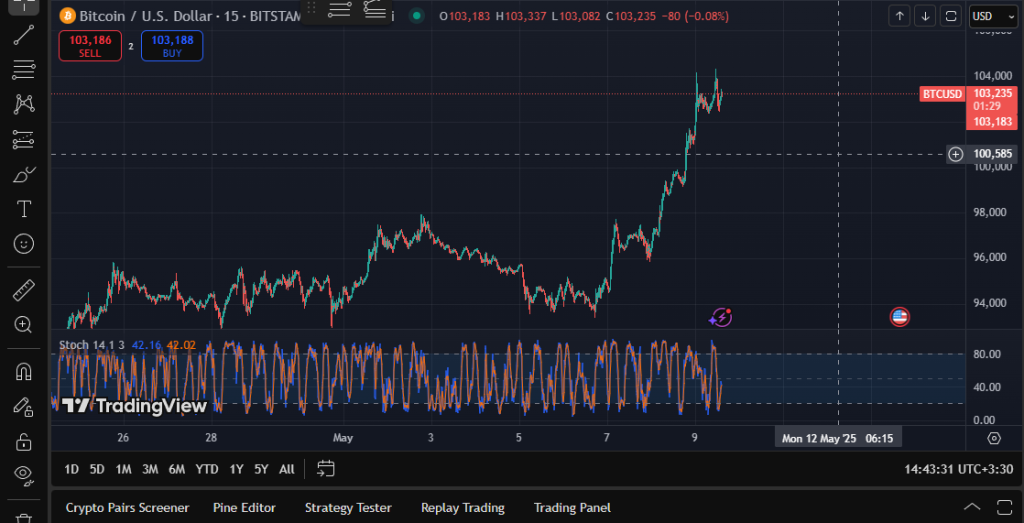Select the Trend Line drawing tool
Image resolution: width=1024 pixels, height=523 pixels.
coord(24,35)
